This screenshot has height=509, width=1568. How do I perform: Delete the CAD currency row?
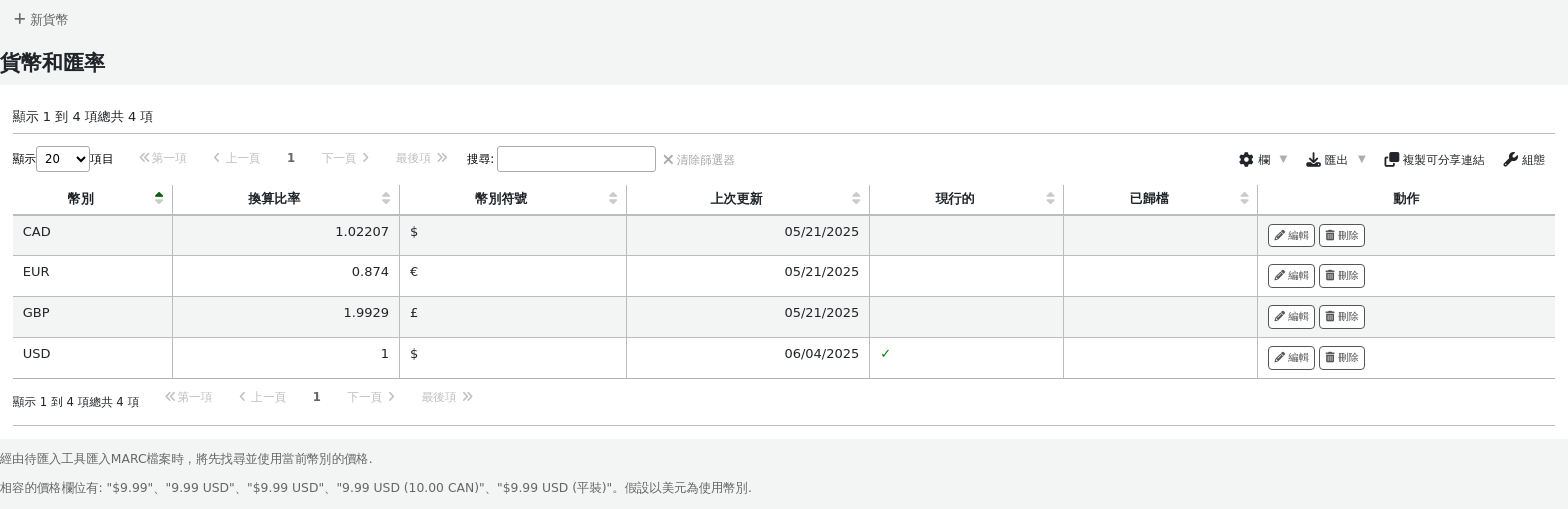click(x=1341, y=235)
